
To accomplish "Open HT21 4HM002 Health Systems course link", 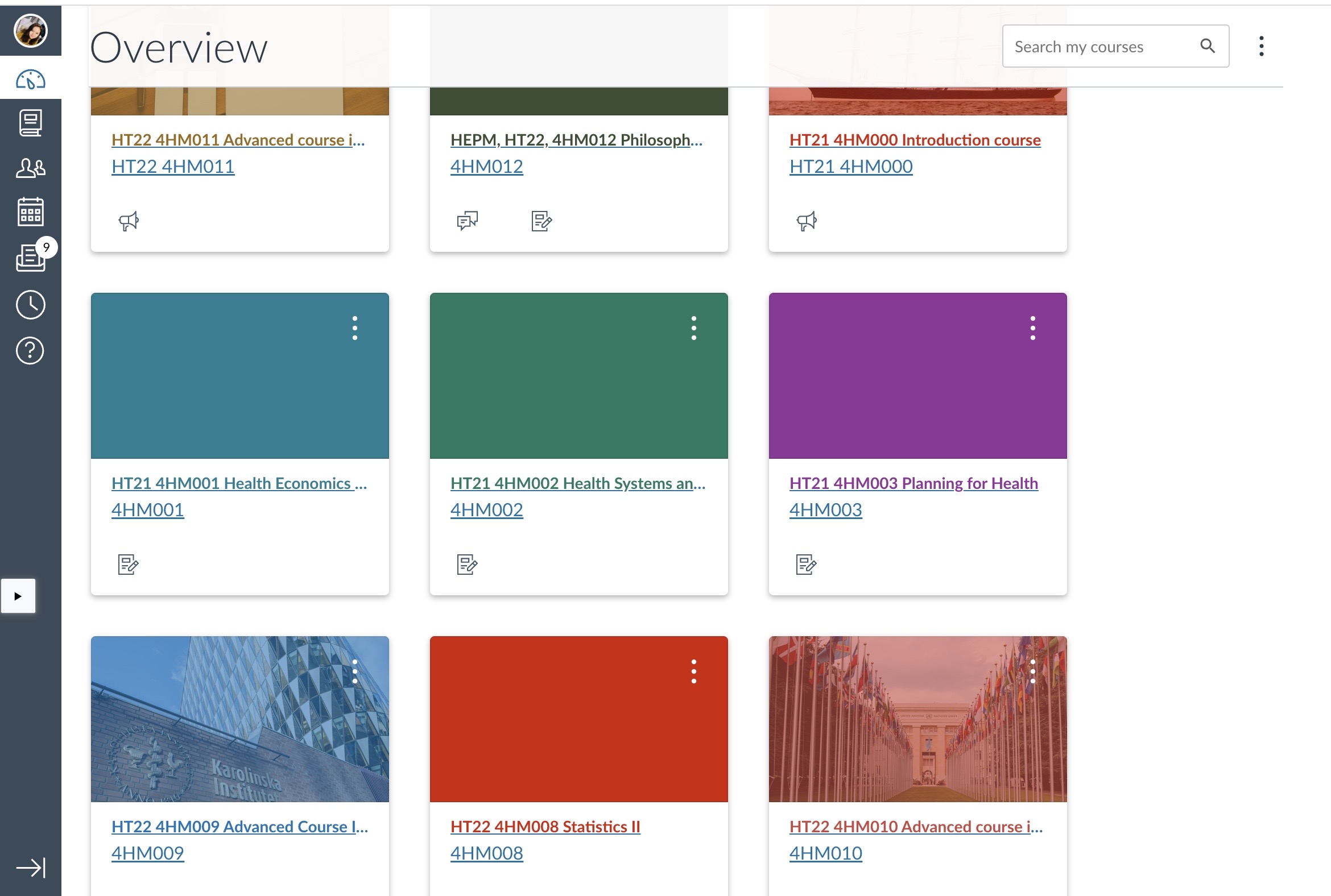I will click(578, 483).
